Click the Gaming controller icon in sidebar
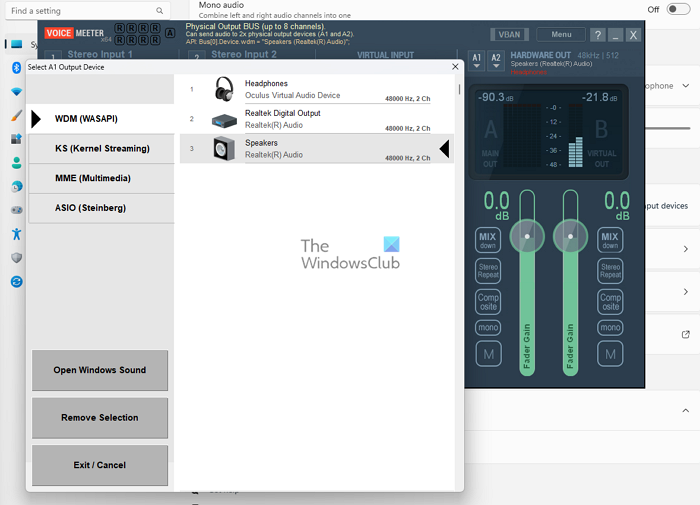This screenshot has height=505, width=700. [x=17, y=210]
